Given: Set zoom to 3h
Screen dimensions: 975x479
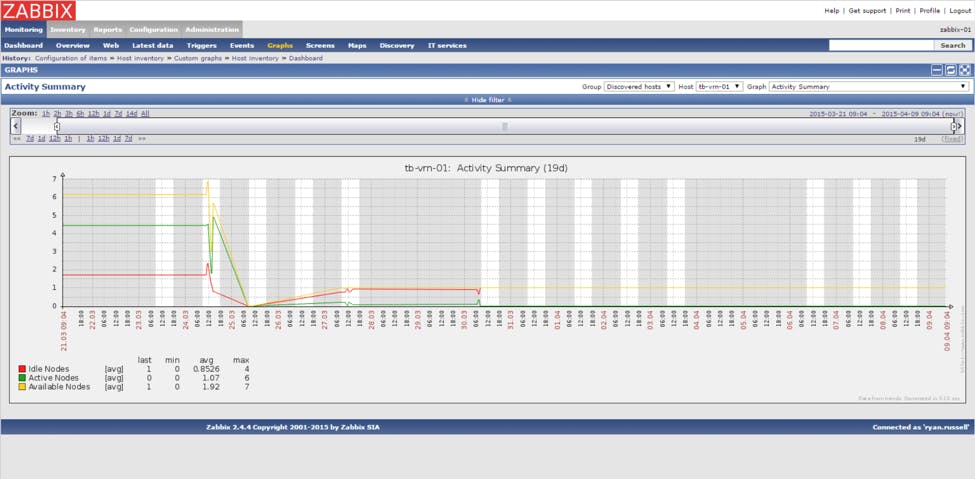Looking at the screenshot, I should point(69,113).
